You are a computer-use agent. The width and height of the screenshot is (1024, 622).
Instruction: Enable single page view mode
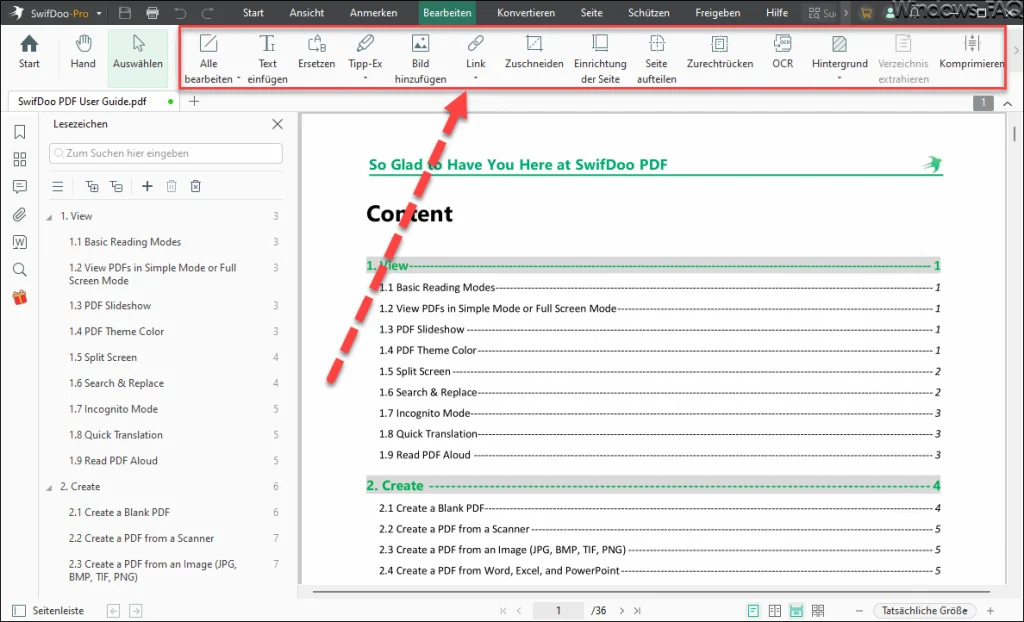(753, 610)
